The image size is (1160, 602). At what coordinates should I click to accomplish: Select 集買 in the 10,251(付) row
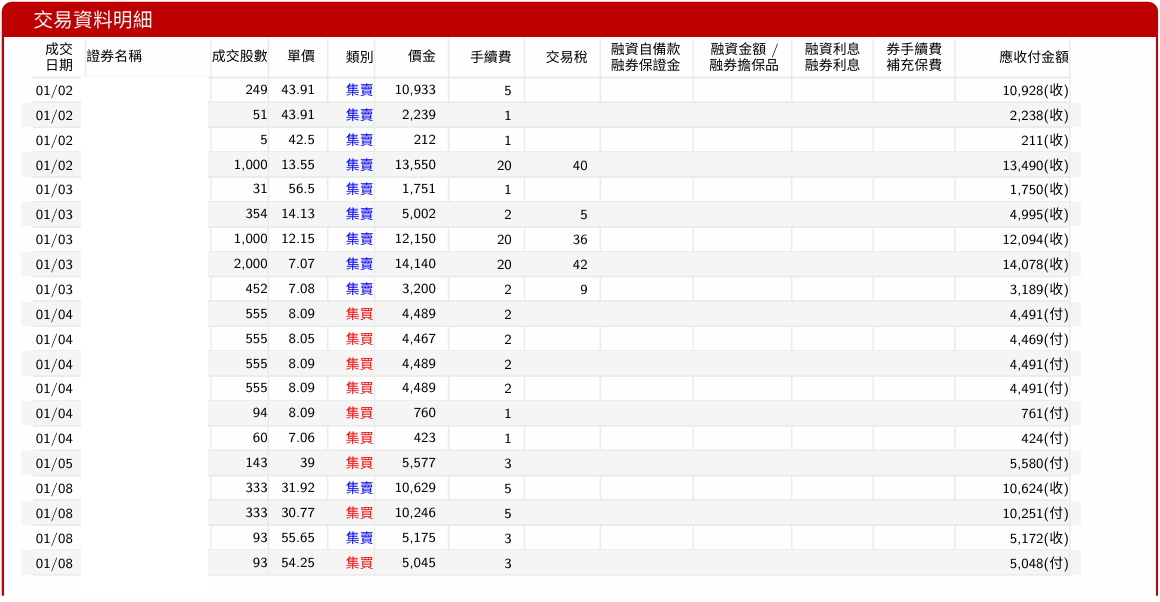click(359, 513)
